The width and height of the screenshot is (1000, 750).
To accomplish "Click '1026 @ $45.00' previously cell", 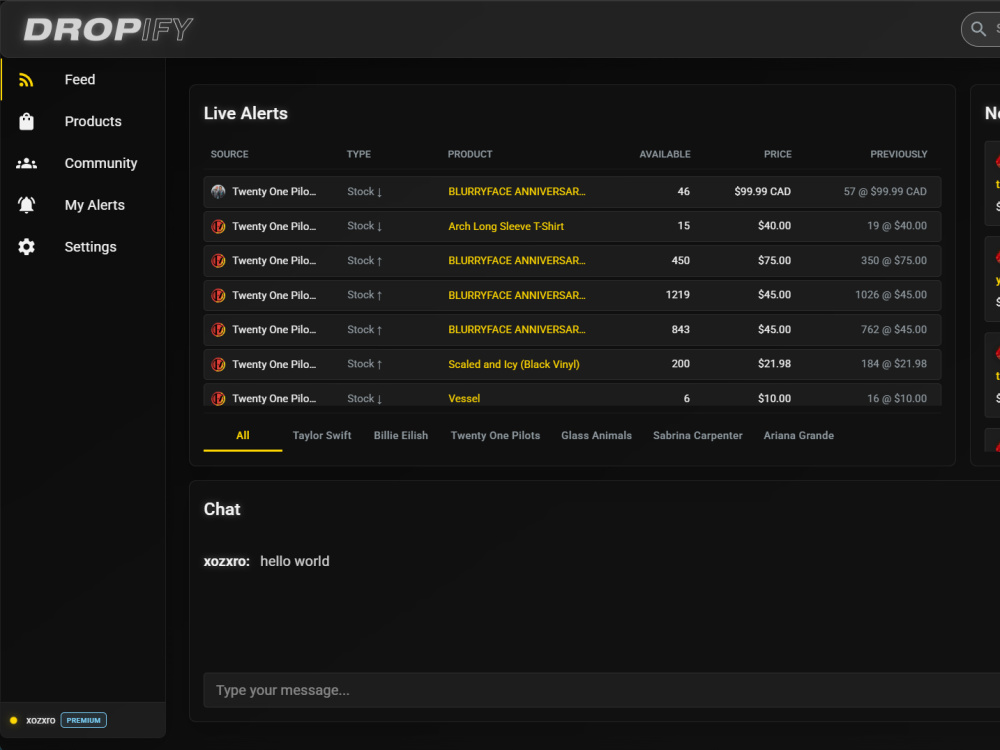I will (x=891, y=295).
